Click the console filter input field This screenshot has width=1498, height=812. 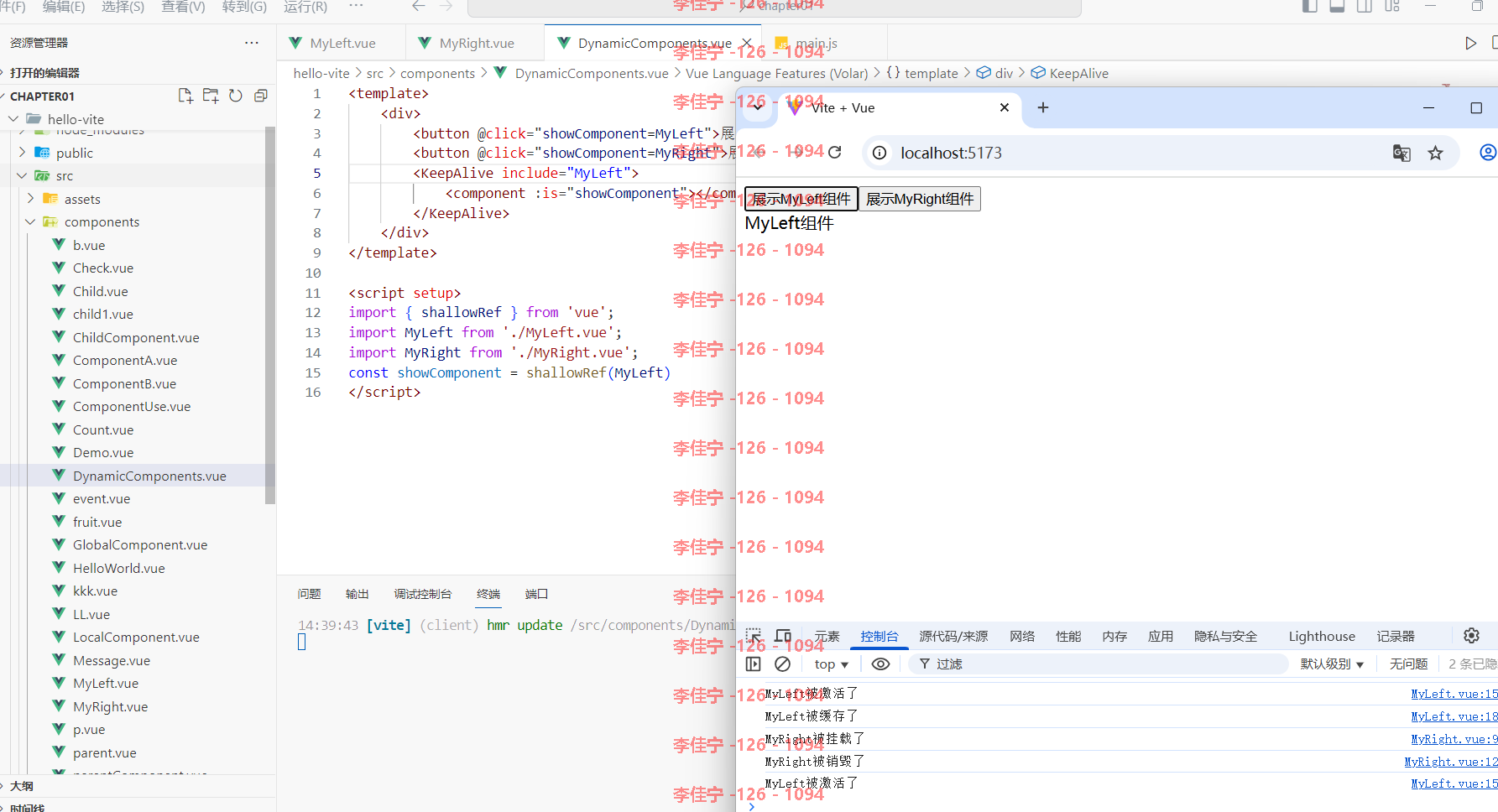coord(1099,664)
